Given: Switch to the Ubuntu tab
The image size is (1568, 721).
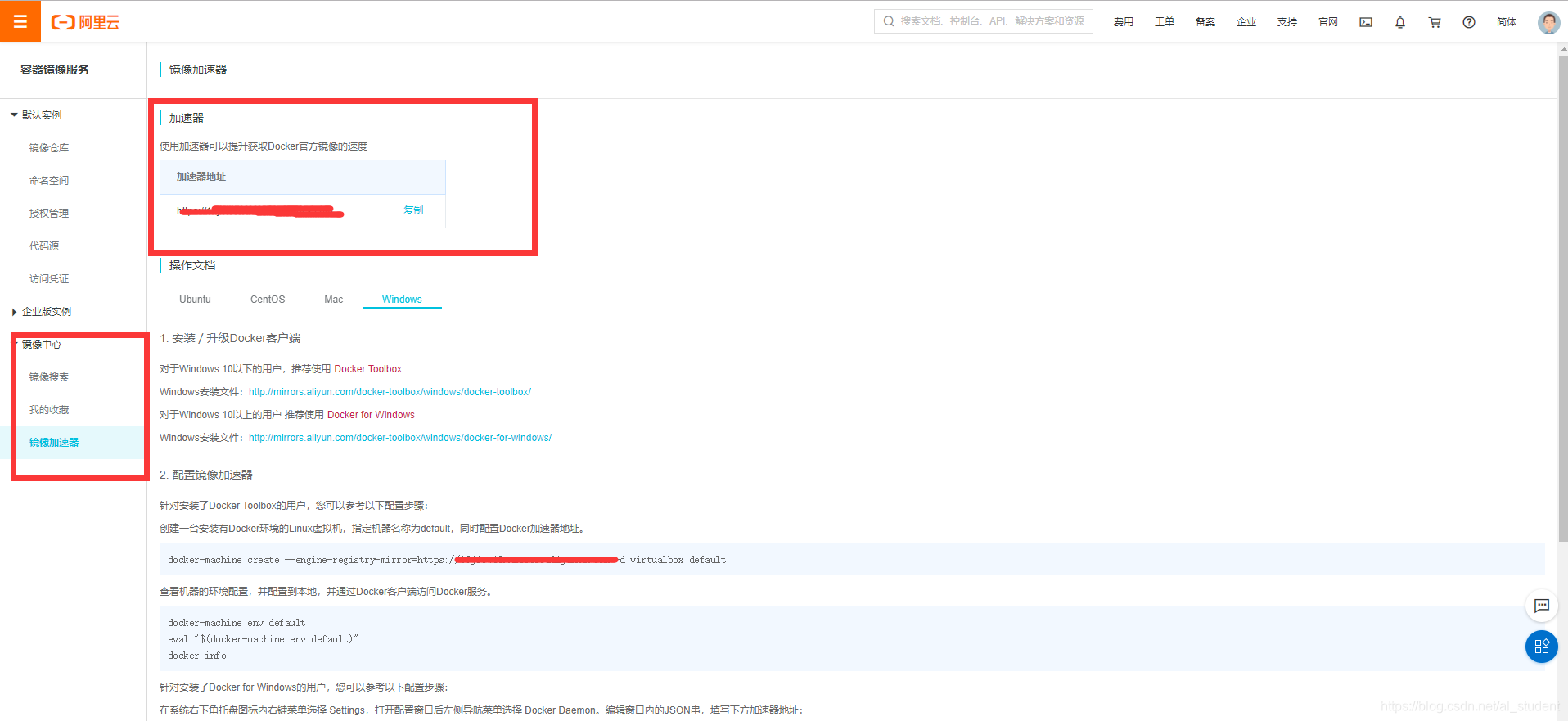Looking at the screenshot, I should pos(195,300).
